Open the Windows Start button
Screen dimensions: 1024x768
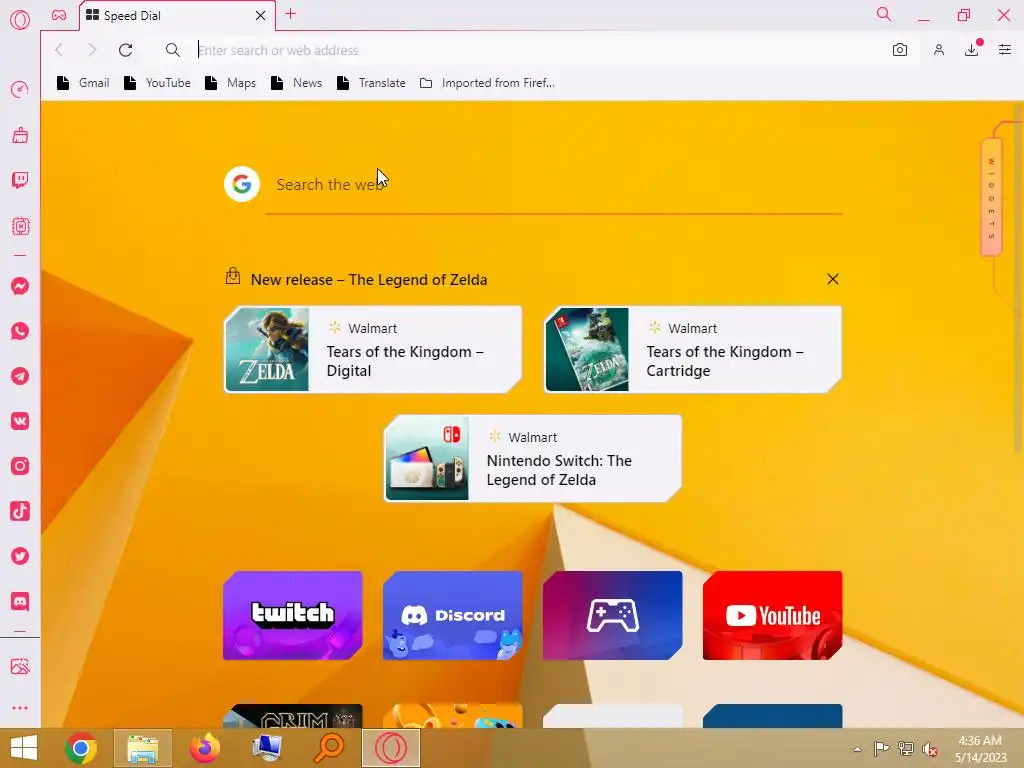point(24,748)
